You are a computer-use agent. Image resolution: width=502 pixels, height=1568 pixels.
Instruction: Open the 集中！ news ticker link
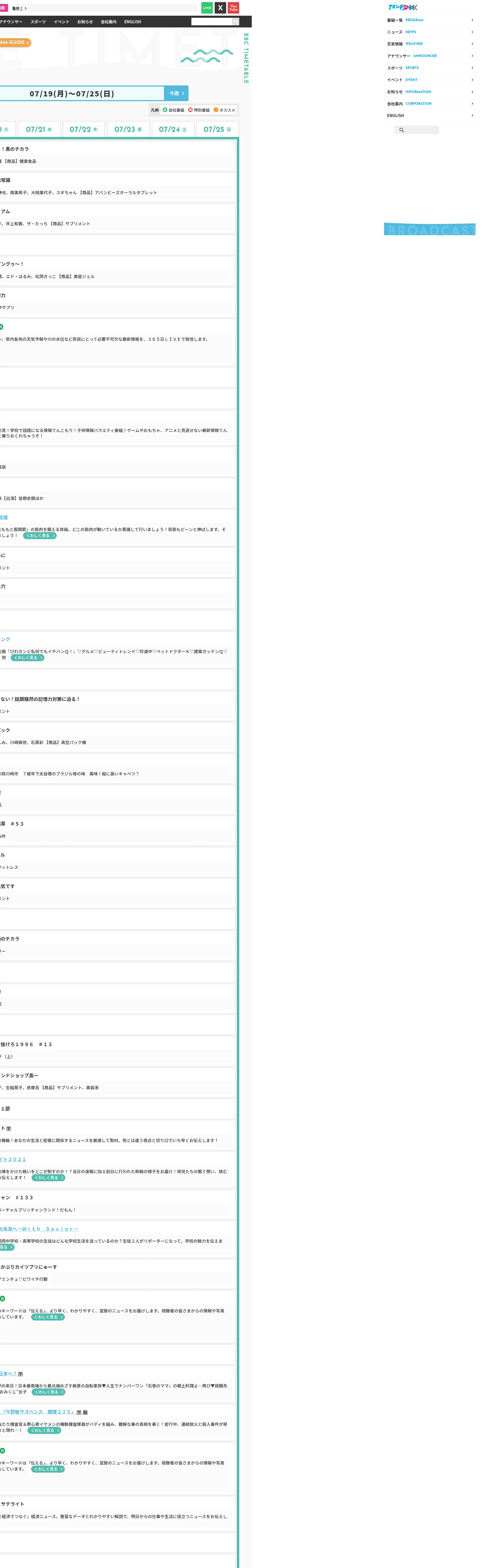[20, 9]
